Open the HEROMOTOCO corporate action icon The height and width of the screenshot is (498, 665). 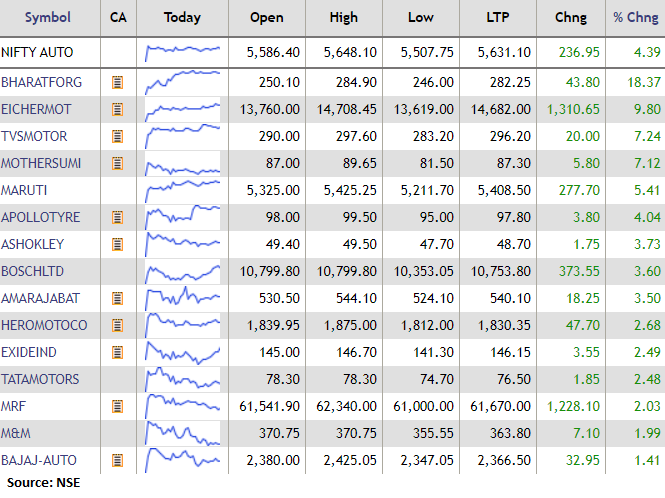click(118, 325)
